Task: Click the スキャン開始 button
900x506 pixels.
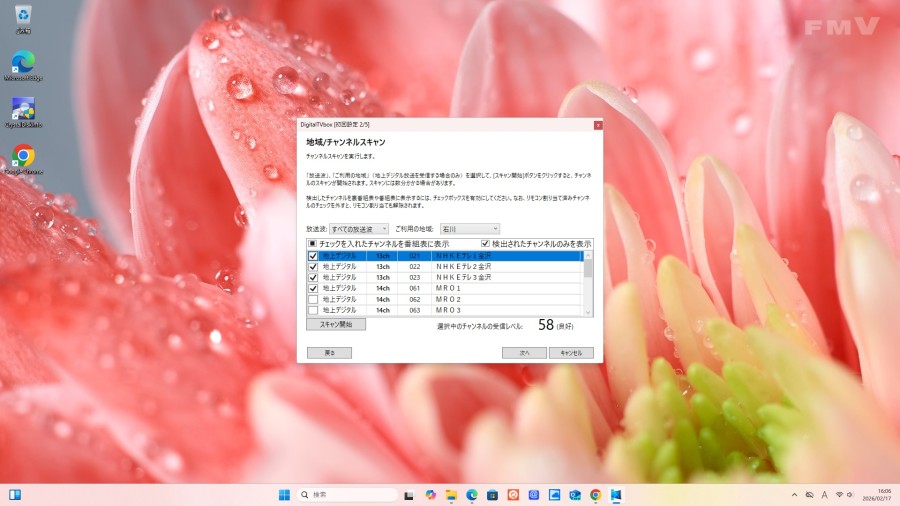Action: pyautogui.click(x=336, y=324)
